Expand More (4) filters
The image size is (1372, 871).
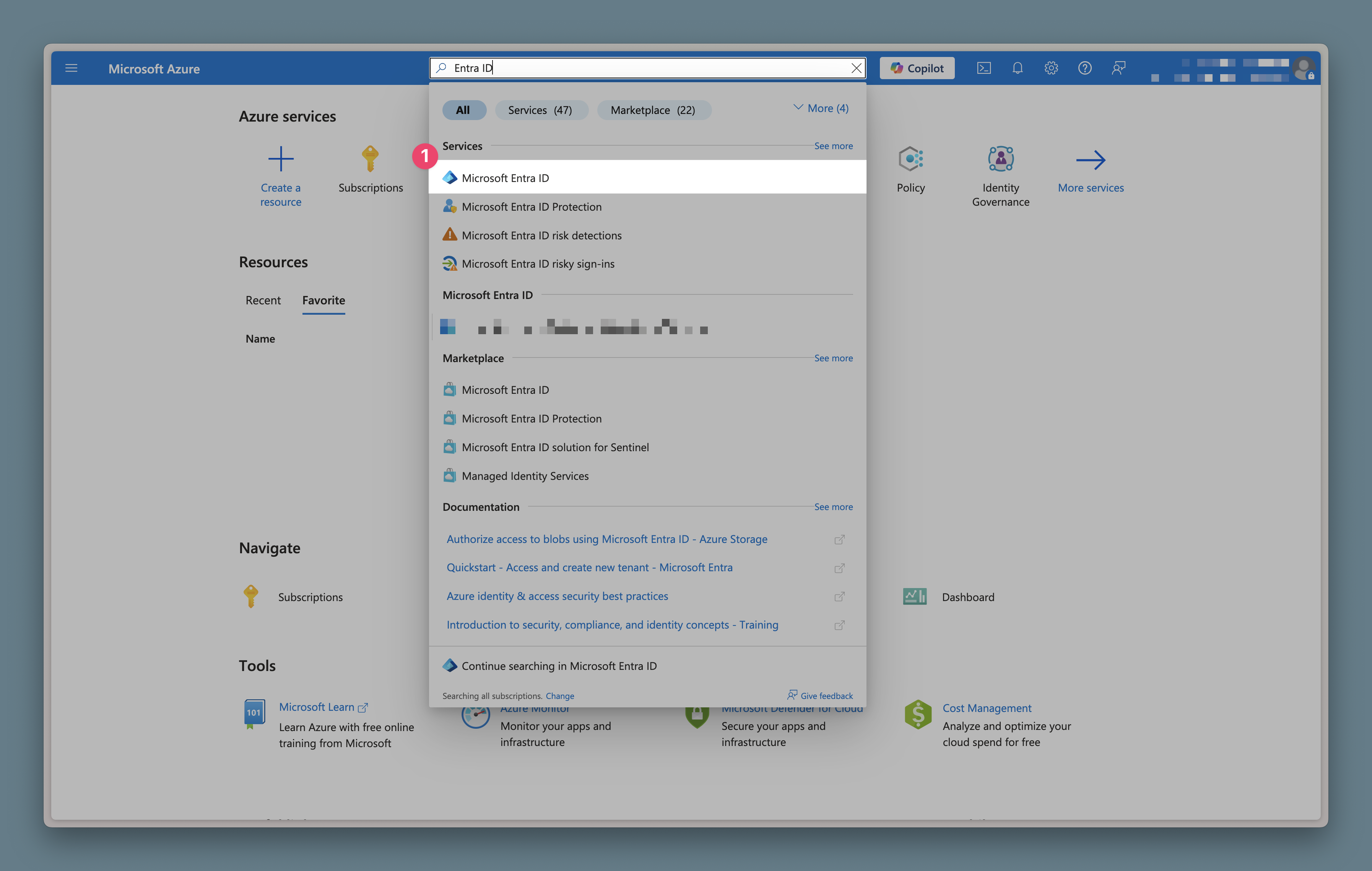coord(821,108)
